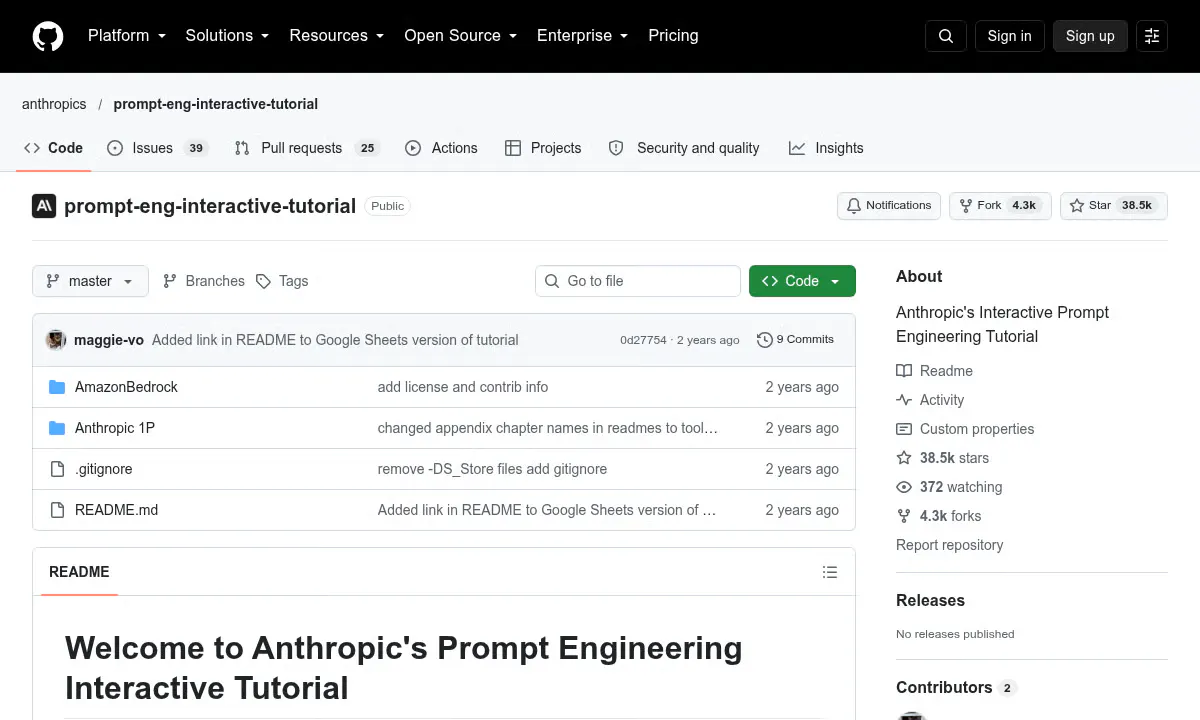The height and width of the screenshot is (720, 1200).
Task: Open the maggie-vo author link
Action: coord(109,340)
